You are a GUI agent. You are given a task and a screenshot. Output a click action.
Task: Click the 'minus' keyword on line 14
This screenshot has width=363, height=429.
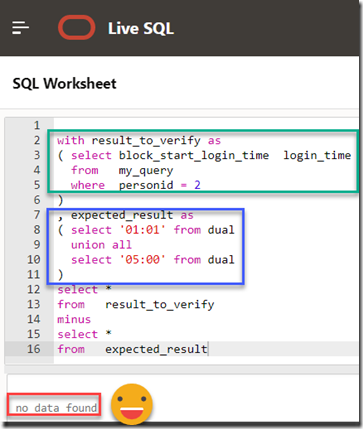click(x=74, y=319)
